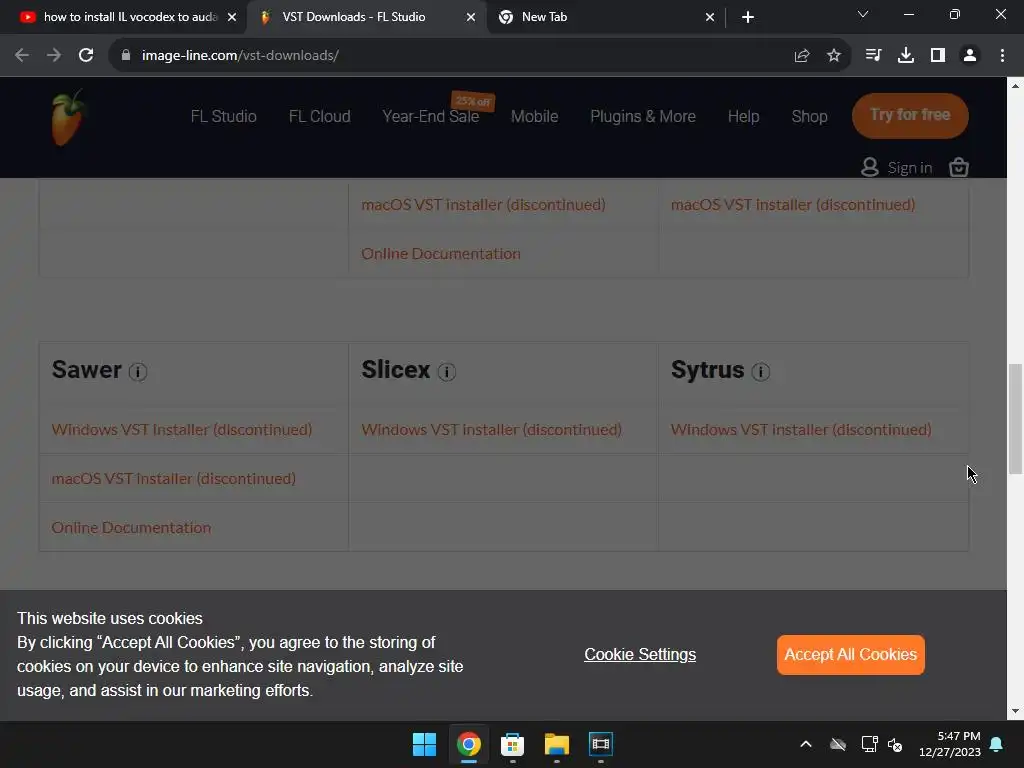This screenshot has width=1024, height=768.
Task: Click the page vertical scrollbar thumb
Action: point(1015,418)
